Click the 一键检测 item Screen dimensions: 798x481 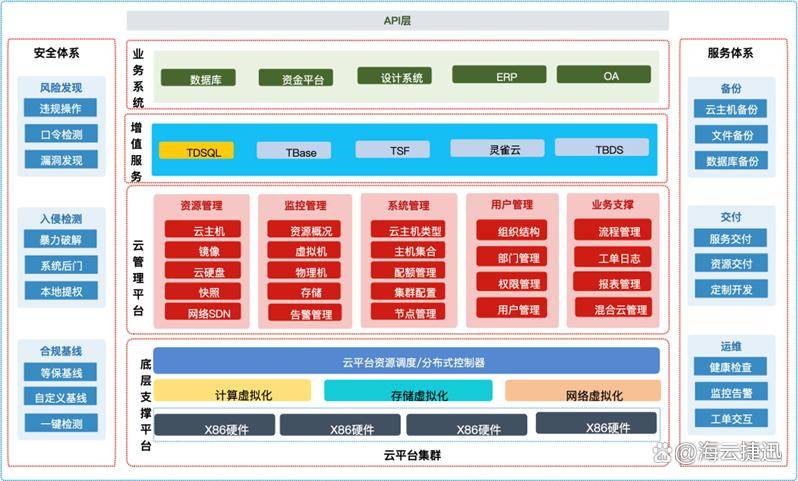coord(61,423)
